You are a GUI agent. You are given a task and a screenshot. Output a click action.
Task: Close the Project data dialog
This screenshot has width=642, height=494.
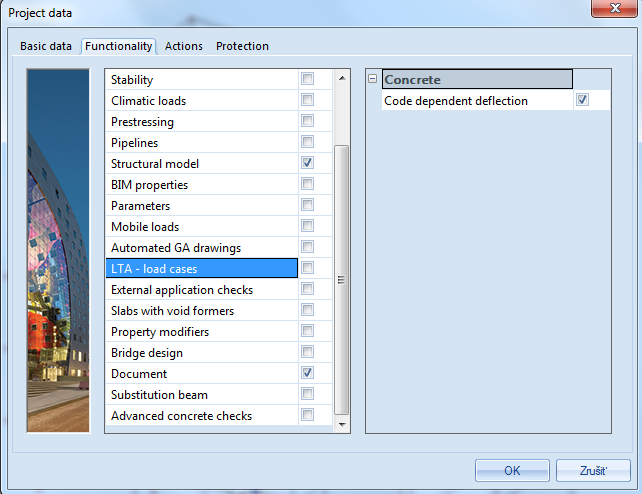616,10
